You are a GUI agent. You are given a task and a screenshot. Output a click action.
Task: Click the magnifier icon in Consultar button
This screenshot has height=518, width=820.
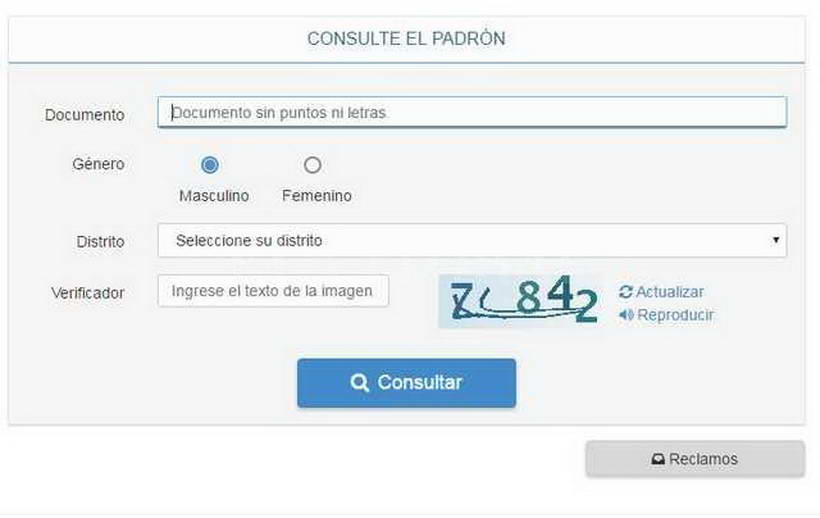tap(359, 383)
